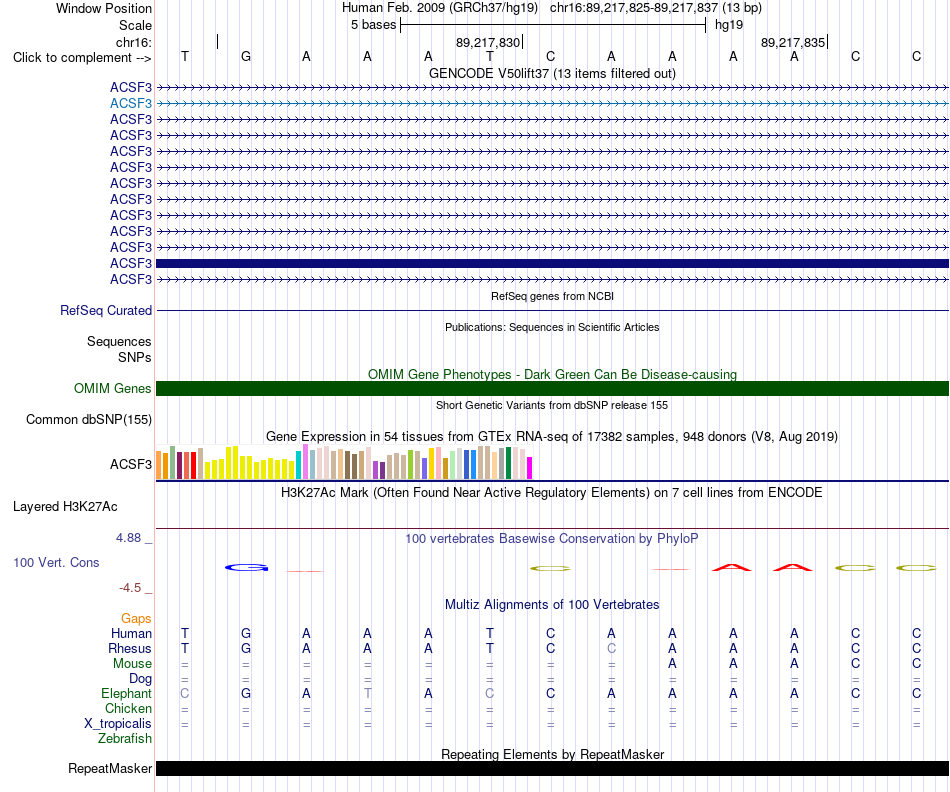950x792 pixels.
Task: Click the cyan bar in the GTEx expression chart
Action: (299, 465)
